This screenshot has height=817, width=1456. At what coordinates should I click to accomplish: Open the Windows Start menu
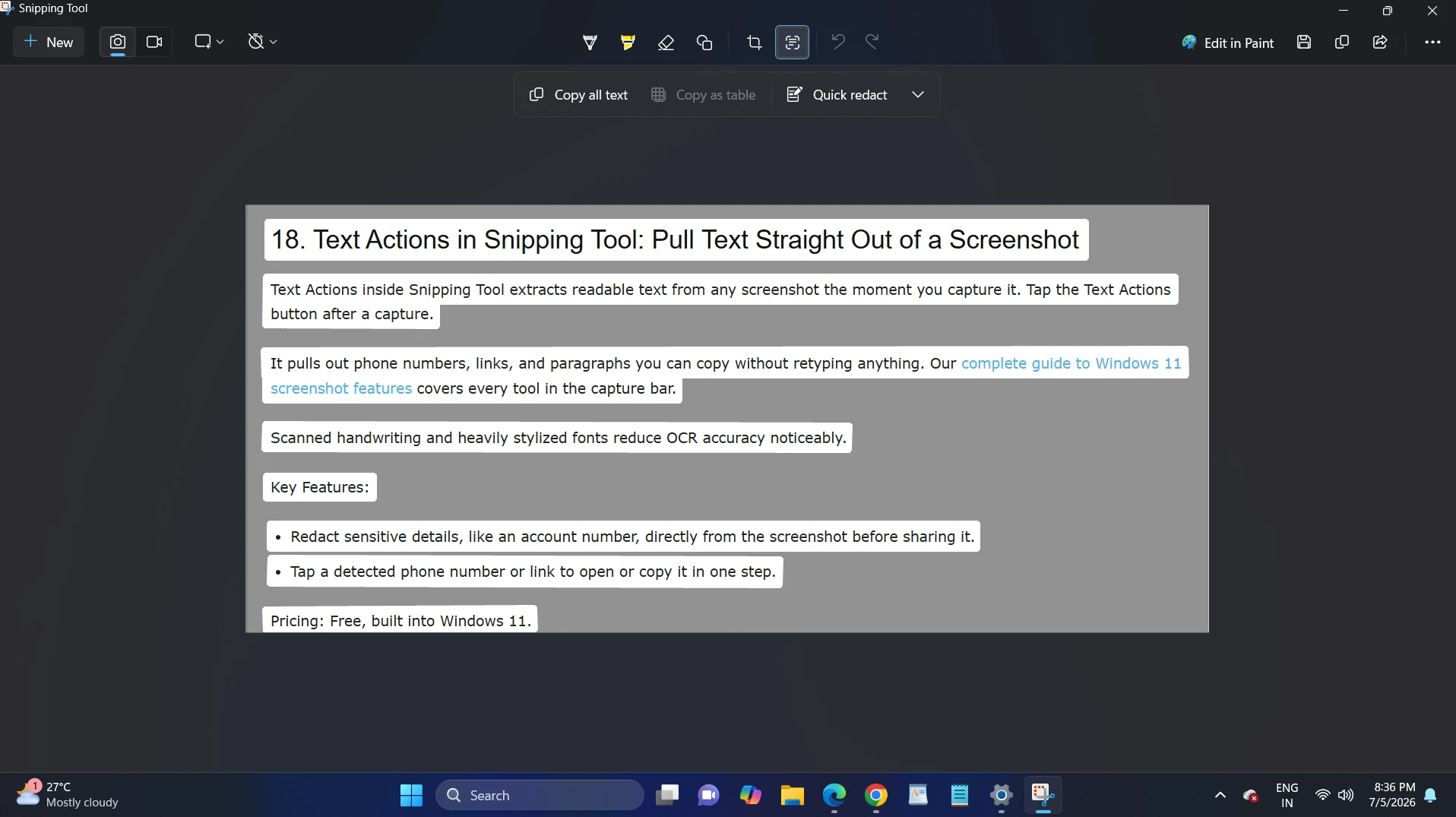click(411, 795)
